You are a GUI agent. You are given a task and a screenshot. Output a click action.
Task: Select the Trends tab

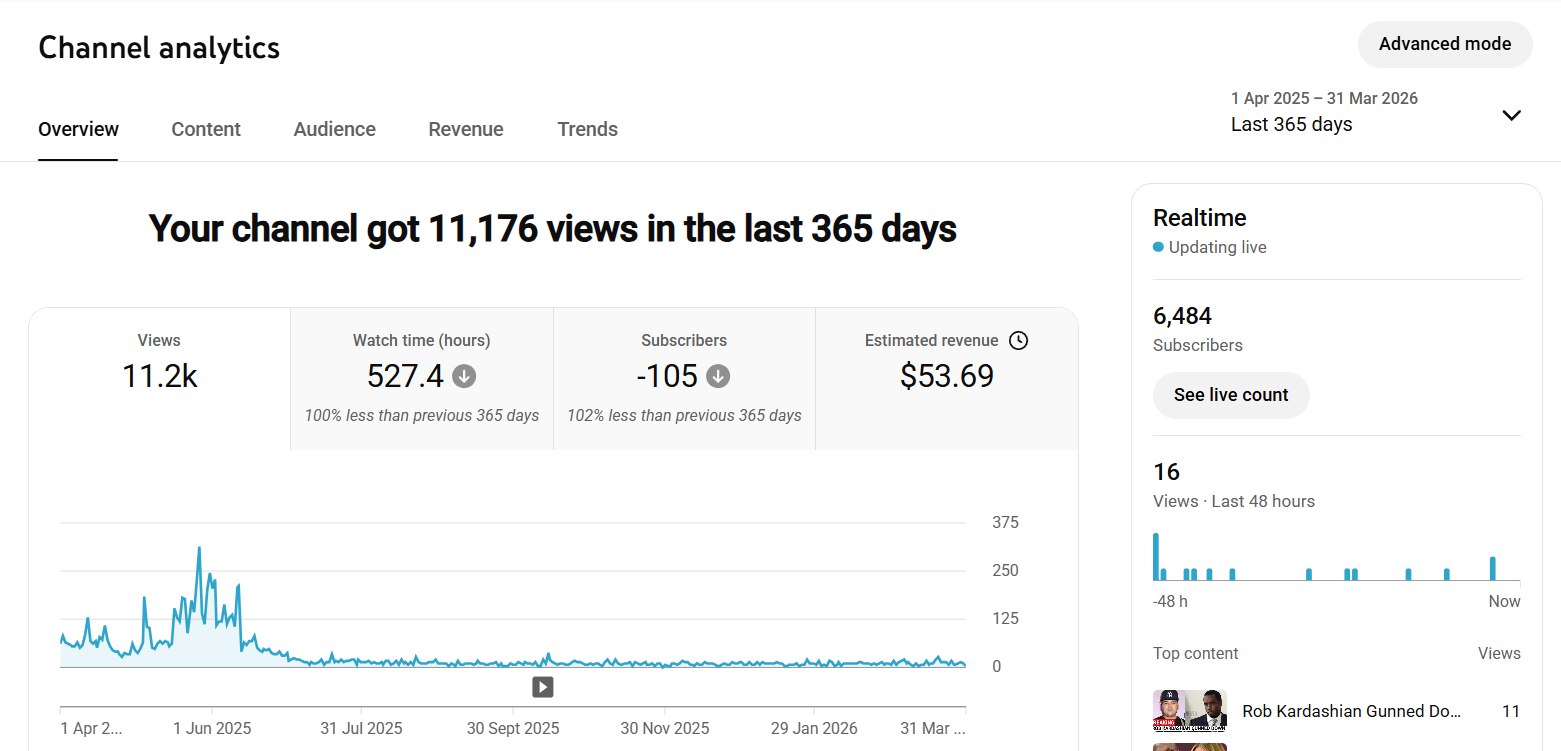[x=587, y=129]
